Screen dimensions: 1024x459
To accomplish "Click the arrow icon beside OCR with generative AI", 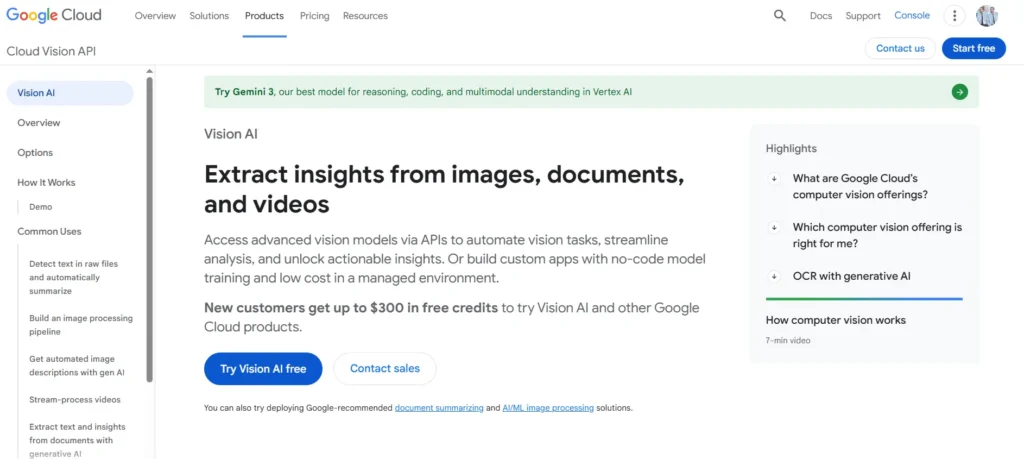I will pyautogui.click(x=774, y=276).
